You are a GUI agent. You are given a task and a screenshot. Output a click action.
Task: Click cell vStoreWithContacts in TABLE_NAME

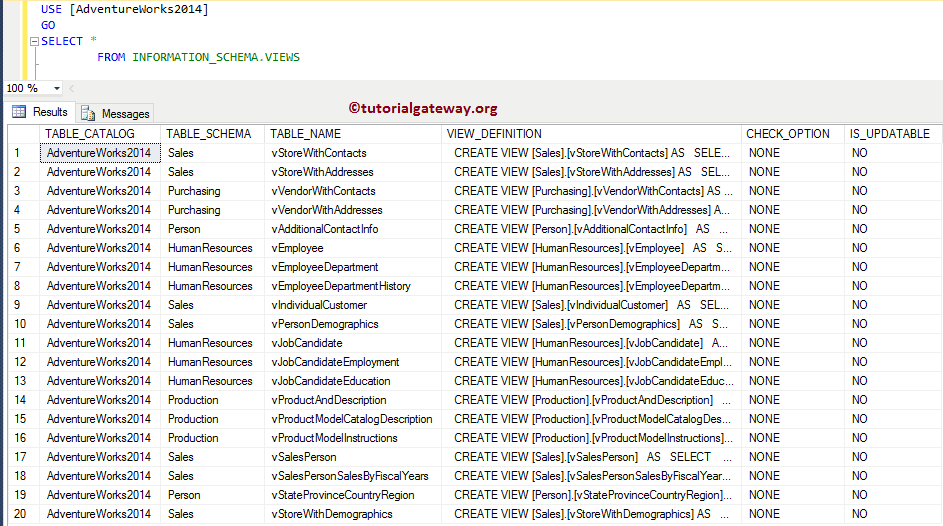click(353, 153)
